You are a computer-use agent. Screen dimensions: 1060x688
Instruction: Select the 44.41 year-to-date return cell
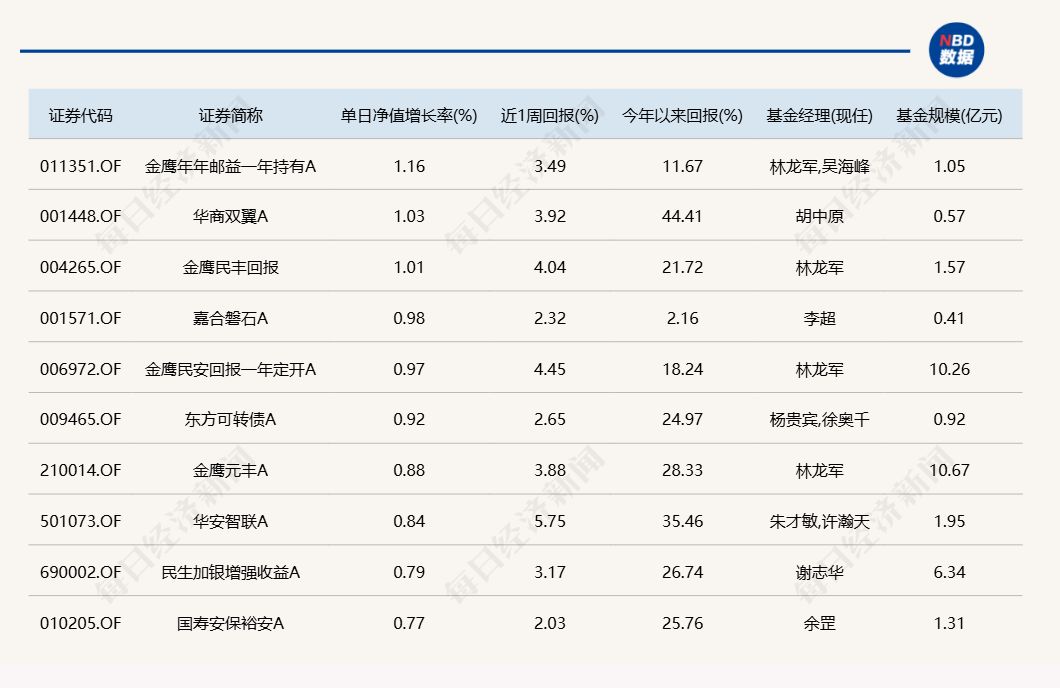(x=682, y=216)
